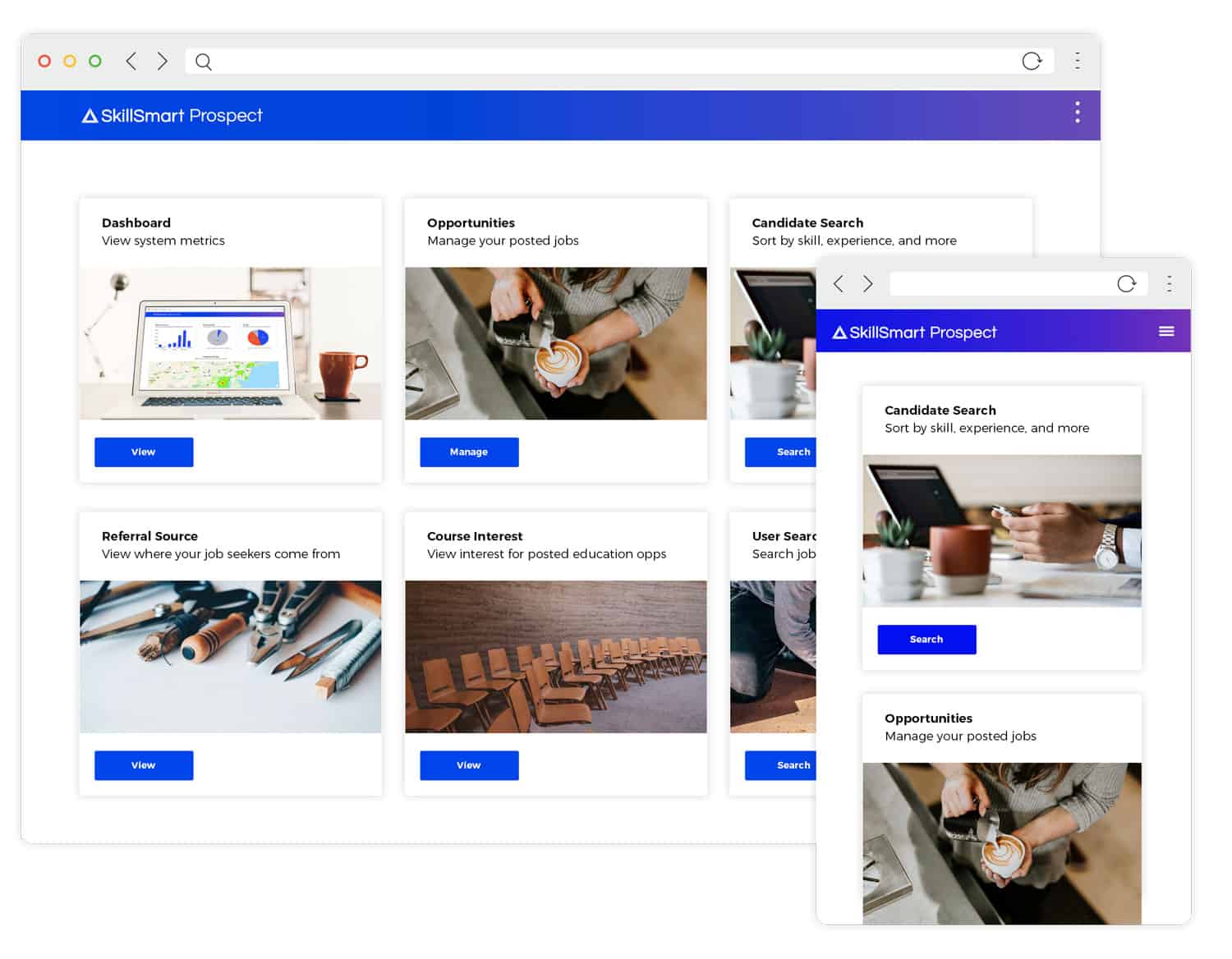Click the Referral Source card title

pyautogui.click(x=149, y=536)
